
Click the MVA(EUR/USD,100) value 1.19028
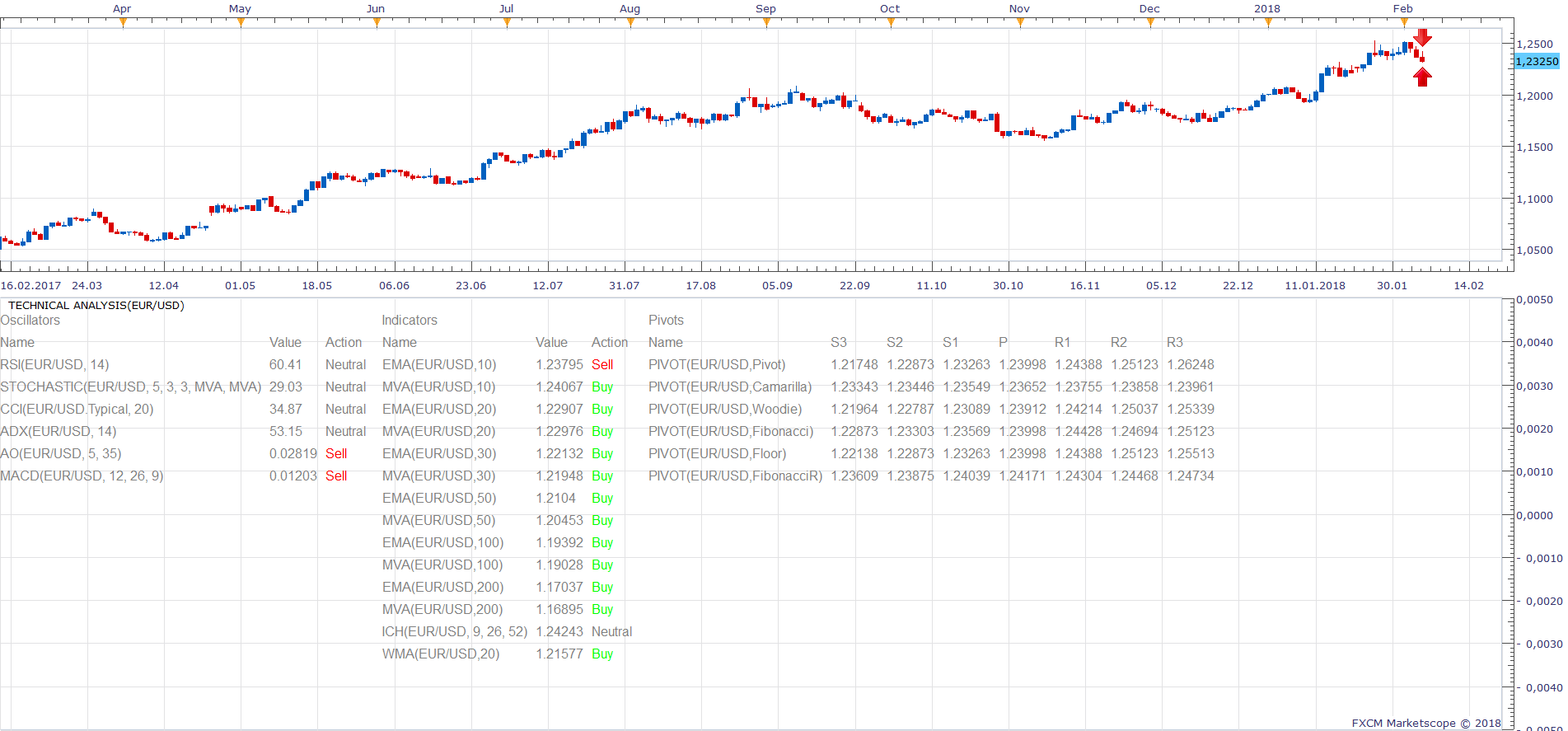click(559, 565)
